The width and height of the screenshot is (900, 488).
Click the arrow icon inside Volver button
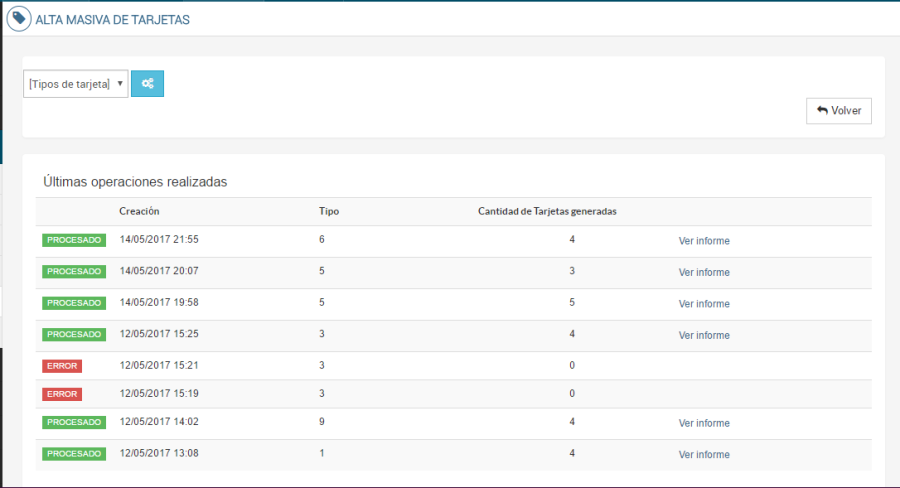[822, 111]
